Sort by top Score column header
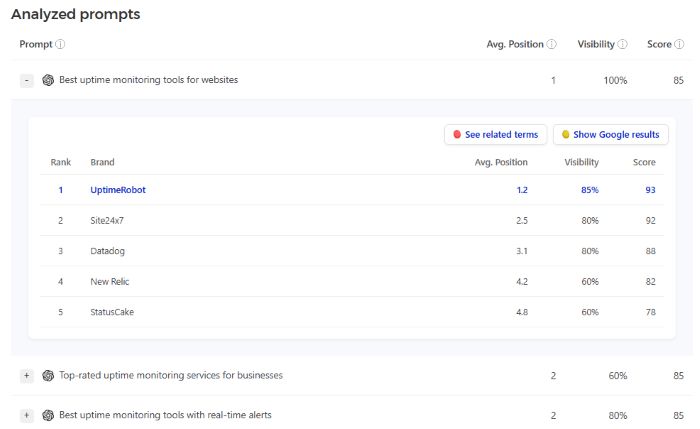Image resolution: width=700 pixels, height=429 pixels. (x=659, y=44)
